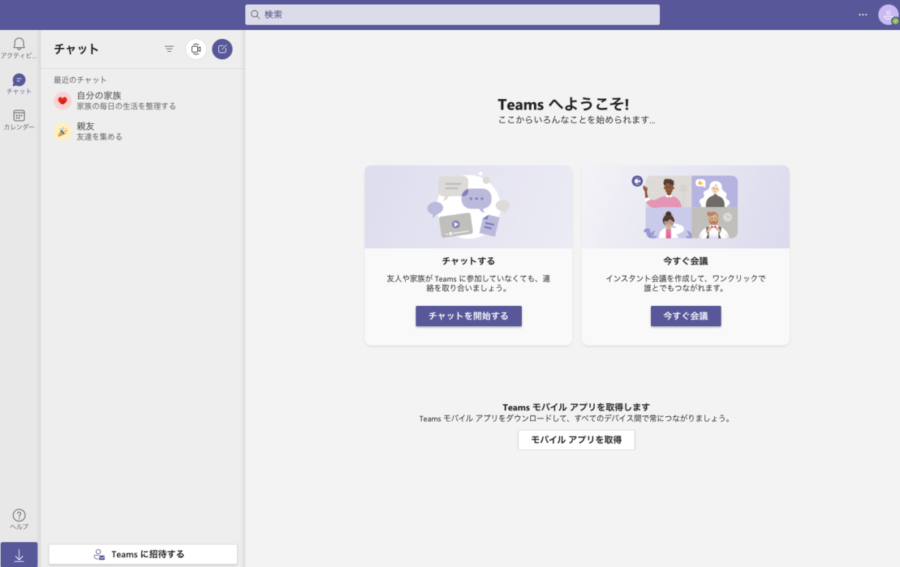Click the チャットする card title

(468, 261)
